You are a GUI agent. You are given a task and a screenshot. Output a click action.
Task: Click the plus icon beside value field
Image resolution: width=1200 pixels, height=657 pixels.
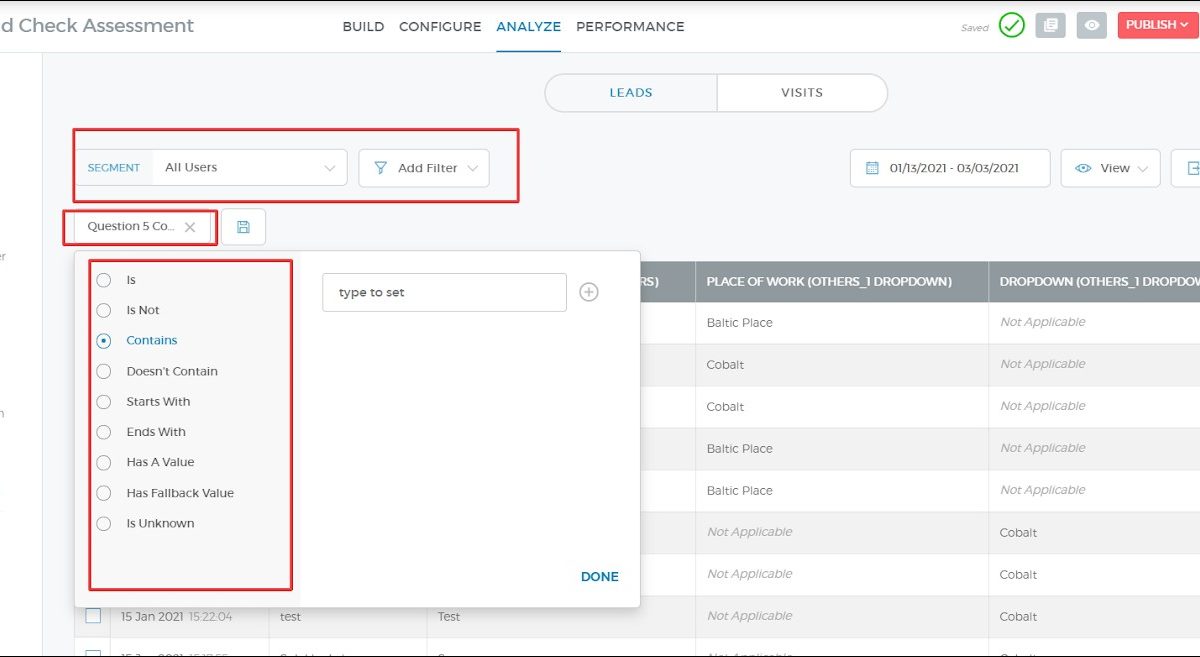(x=589, y=292)
